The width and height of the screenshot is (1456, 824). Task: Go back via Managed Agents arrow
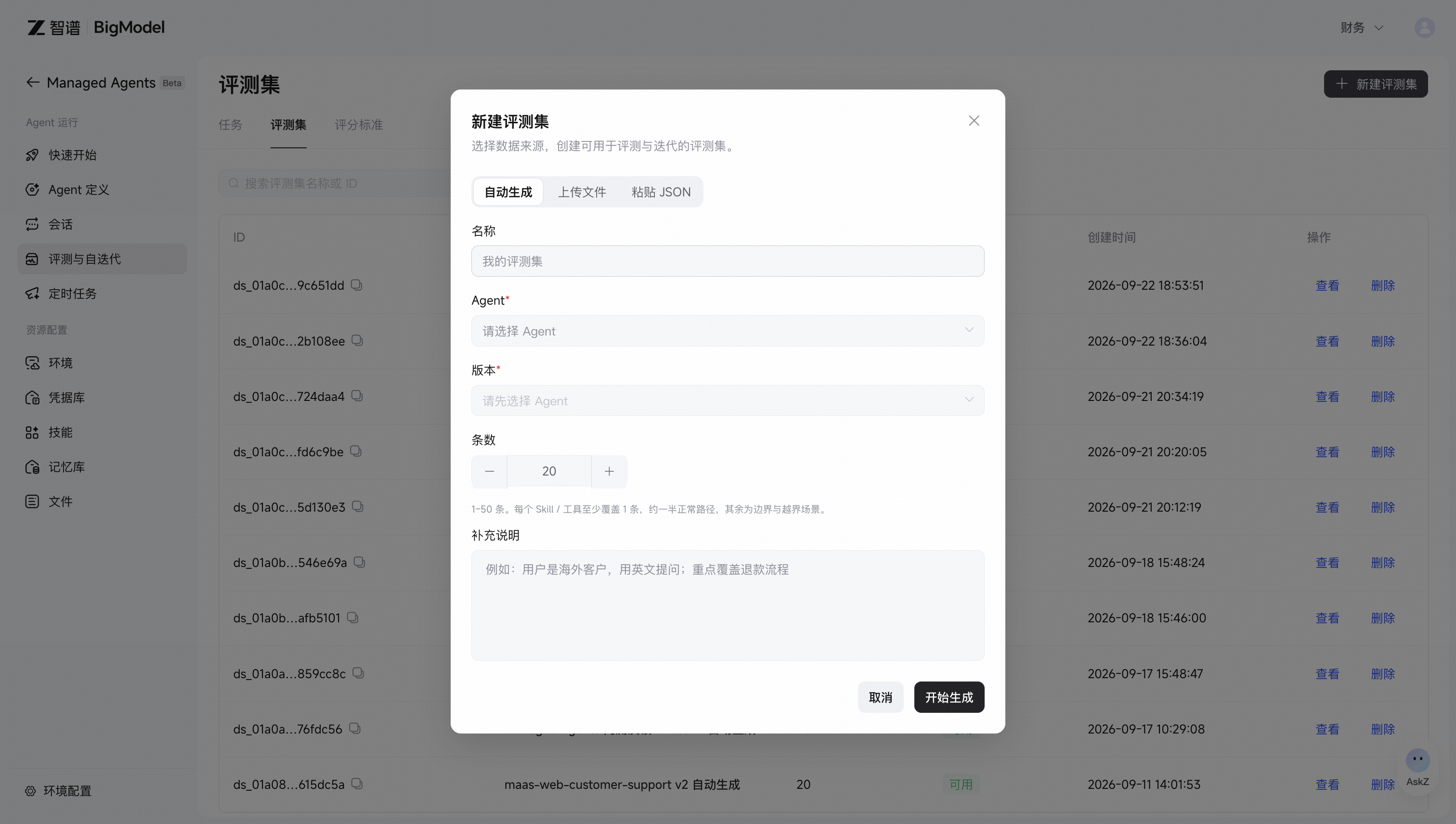point(33,83)
